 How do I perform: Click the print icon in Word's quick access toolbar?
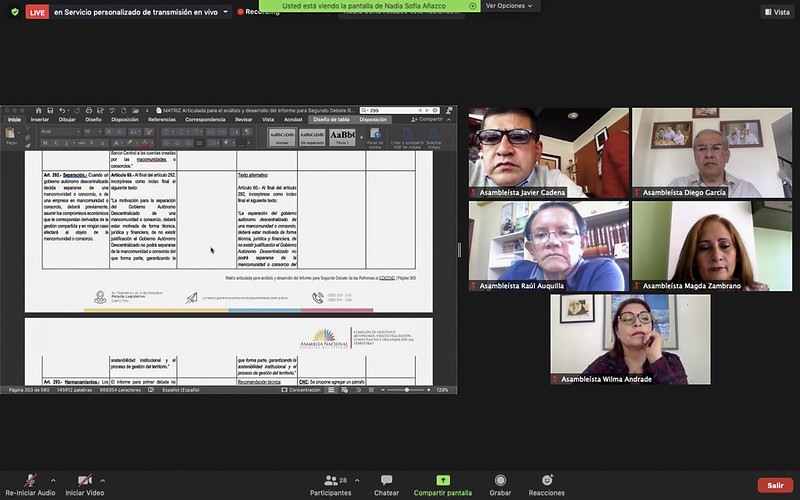point(89,110)
